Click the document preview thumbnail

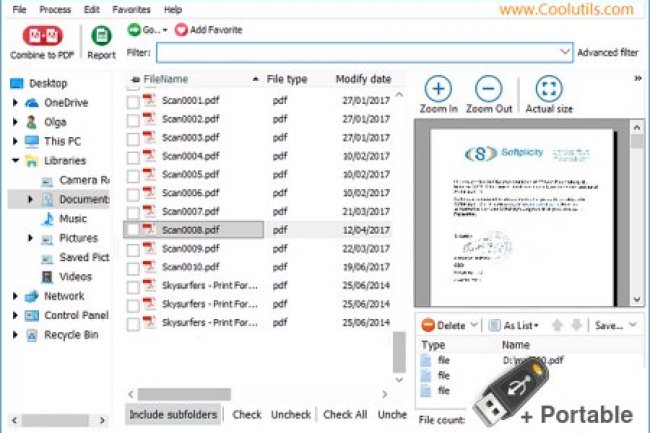point(522,218)
